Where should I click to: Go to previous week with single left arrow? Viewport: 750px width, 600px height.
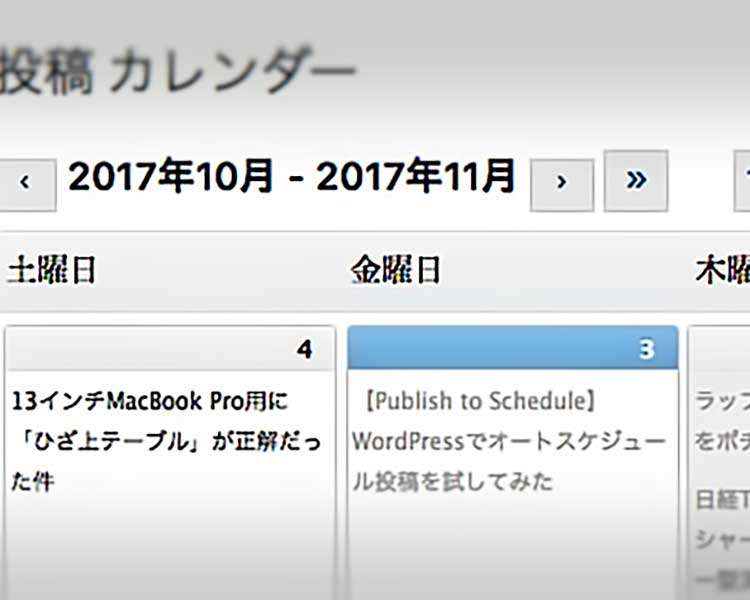tap(26, 185)
